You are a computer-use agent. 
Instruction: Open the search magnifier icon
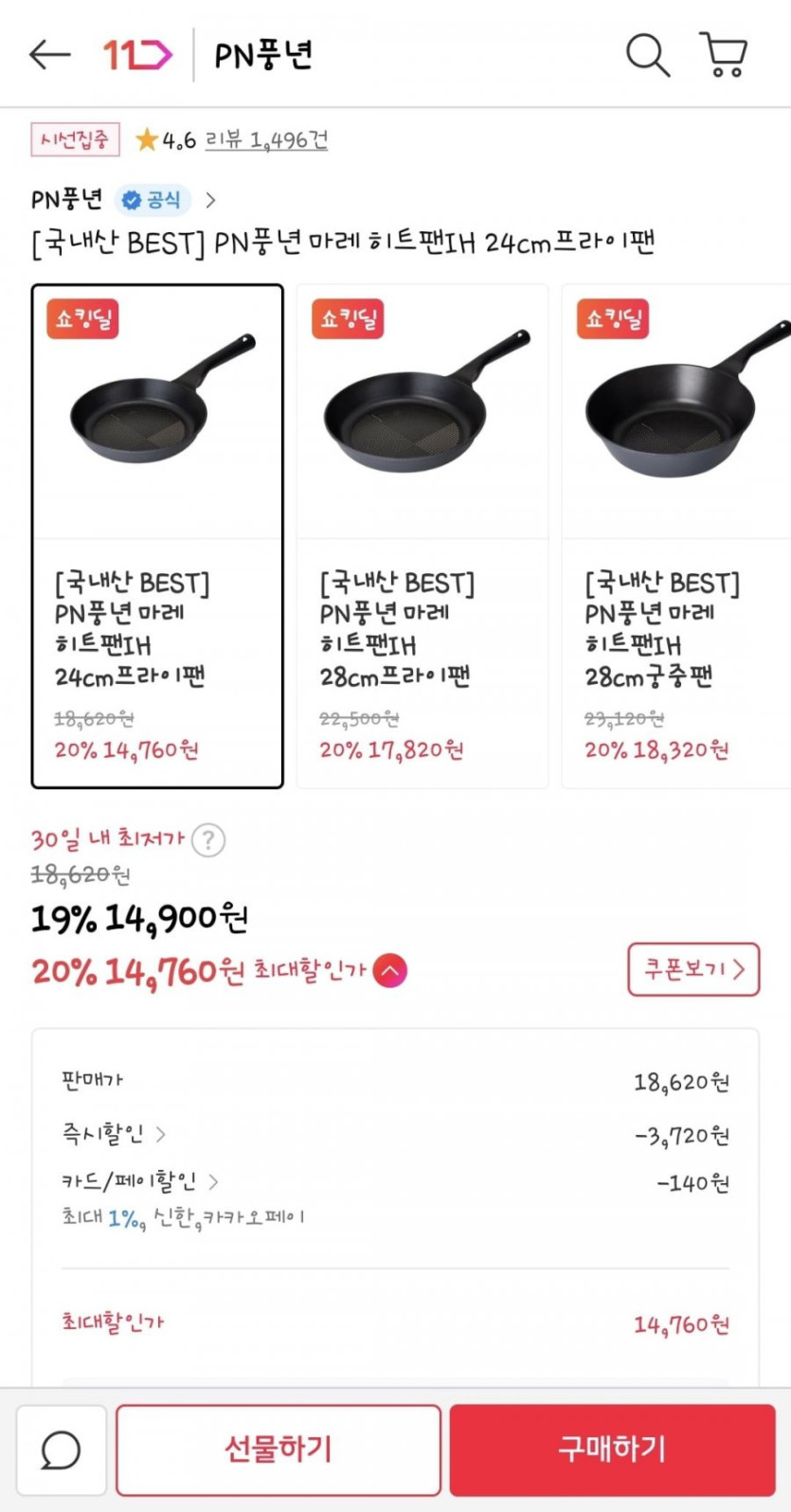point(648,55)
